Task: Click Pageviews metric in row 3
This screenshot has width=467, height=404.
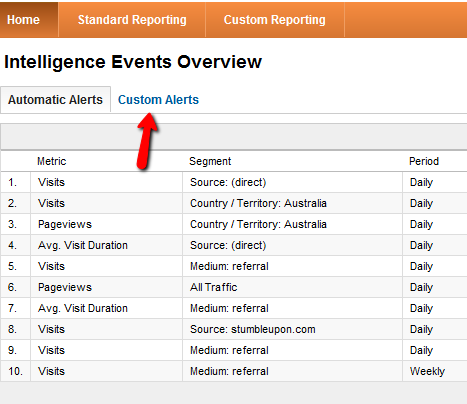Action: coord(65,224)
